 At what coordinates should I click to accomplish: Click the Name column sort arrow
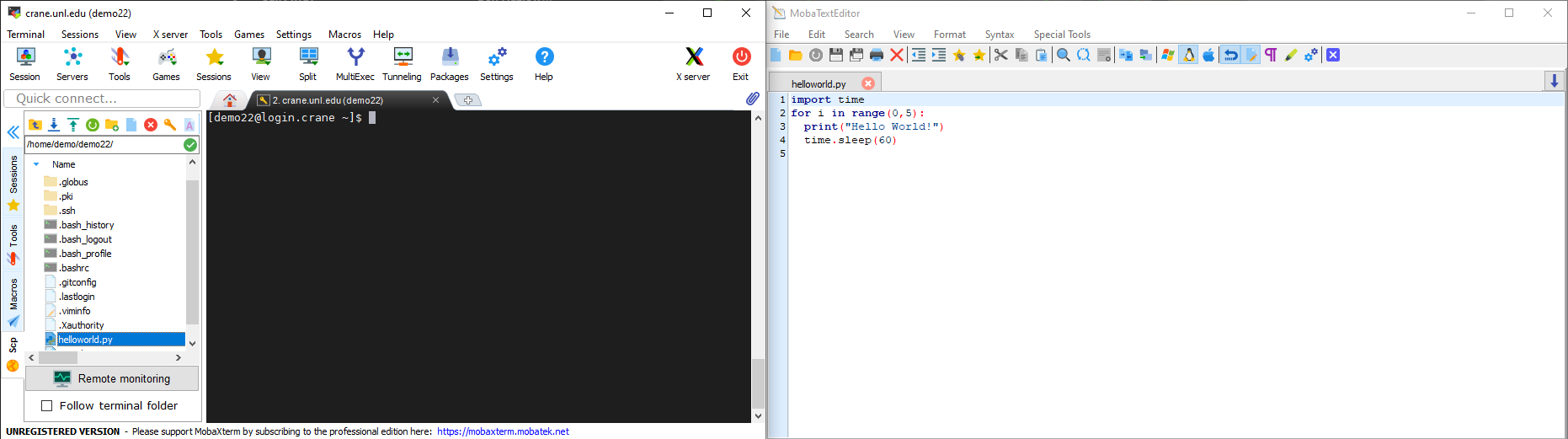tap(36, 164)
